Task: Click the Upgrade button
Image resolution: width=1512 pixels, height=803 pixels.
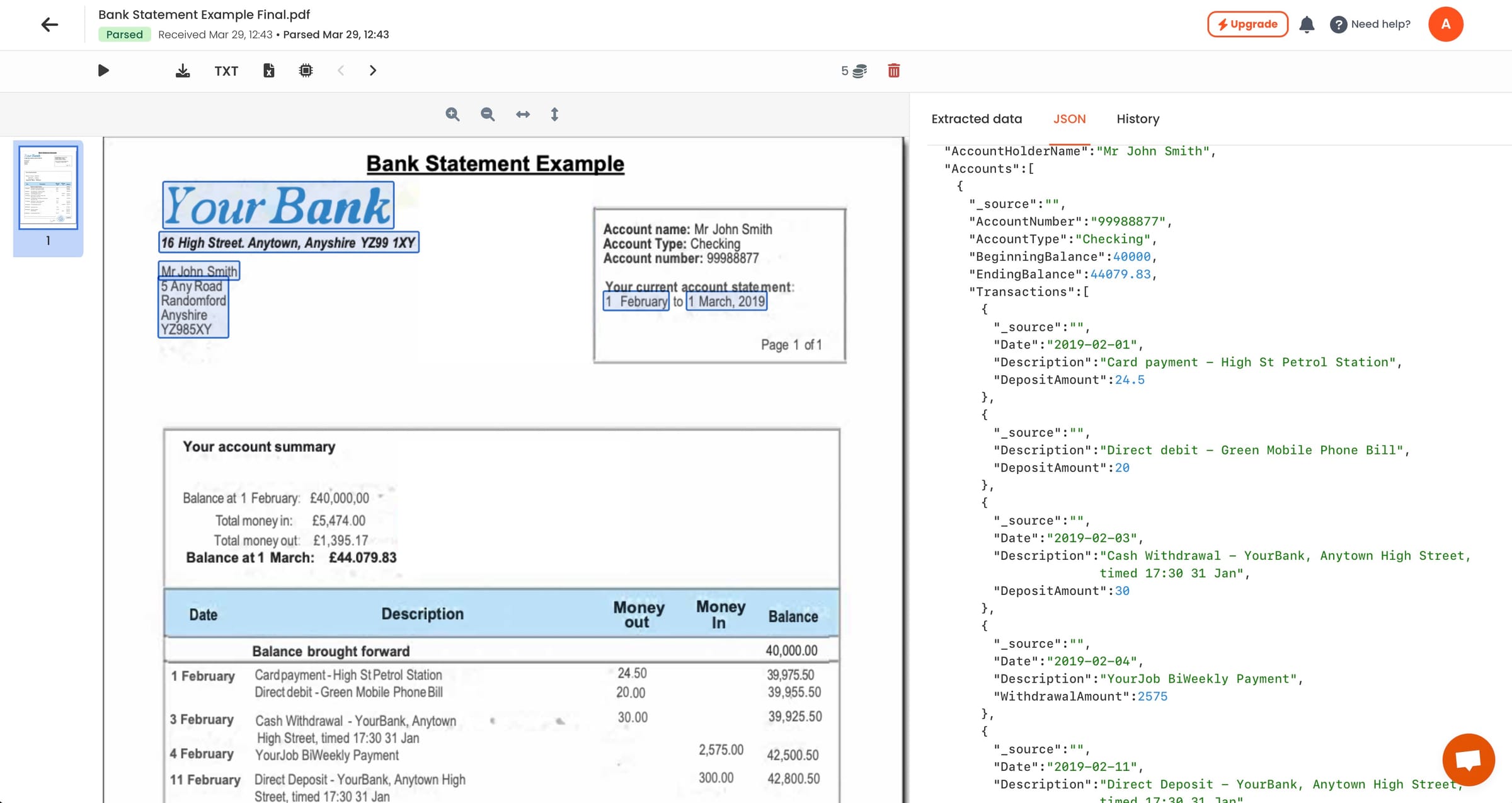Action: pos(1247,24)
